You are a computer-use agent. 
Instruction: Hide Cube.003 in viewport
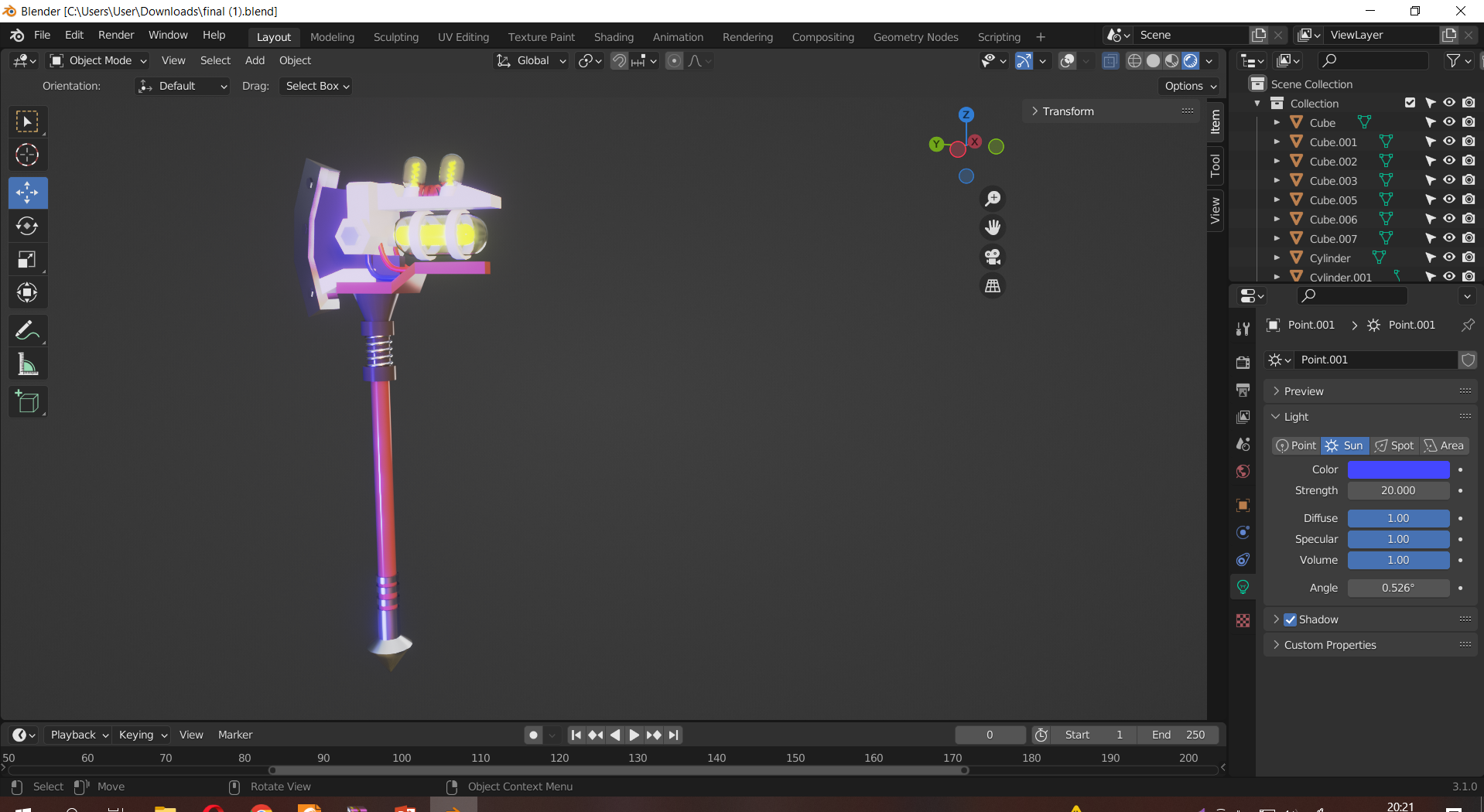click(x=1449, y=180)
